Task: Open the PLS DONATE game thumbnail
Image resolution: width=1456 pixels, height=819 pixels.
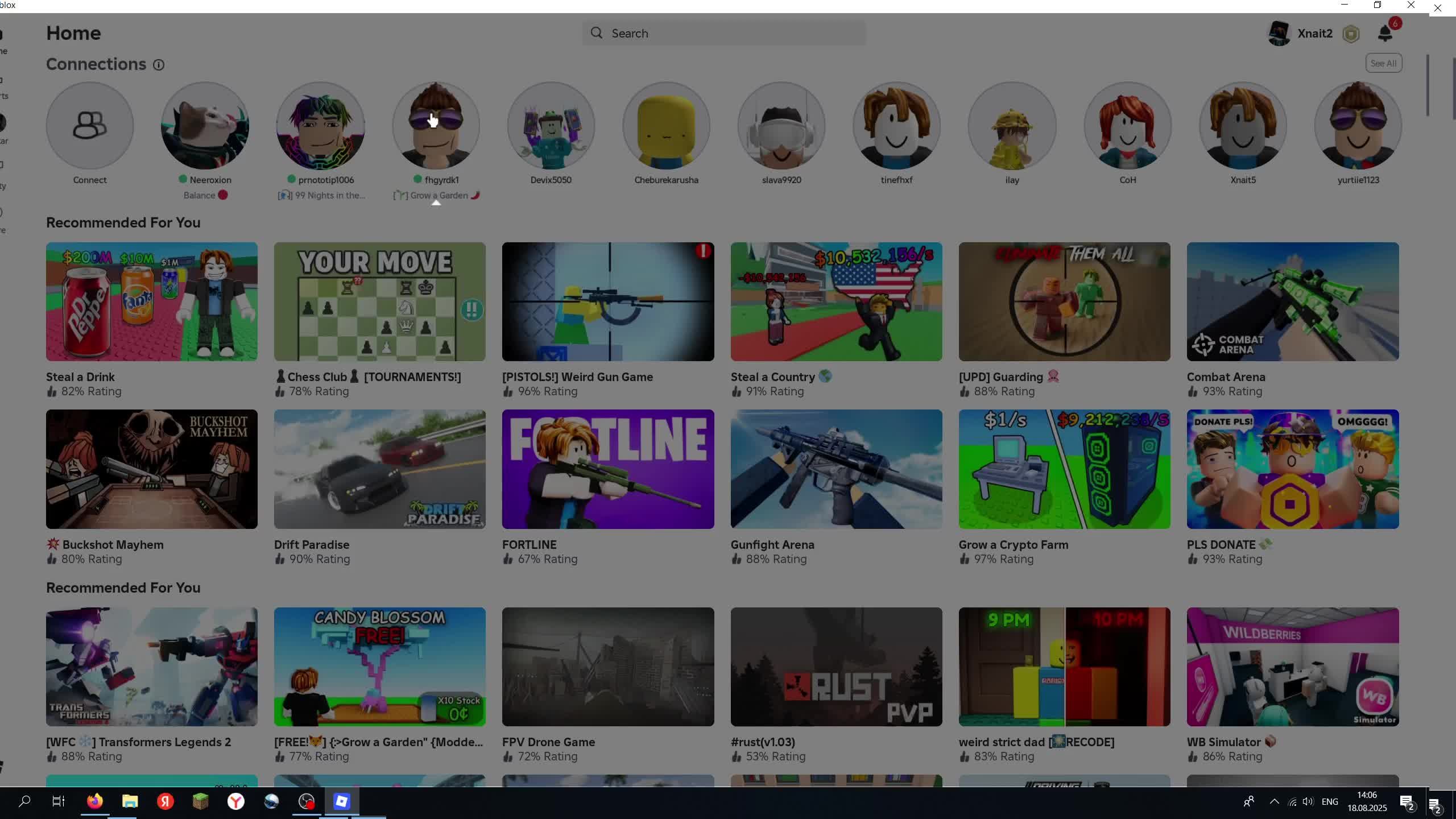Action: tap(1292, 469)
